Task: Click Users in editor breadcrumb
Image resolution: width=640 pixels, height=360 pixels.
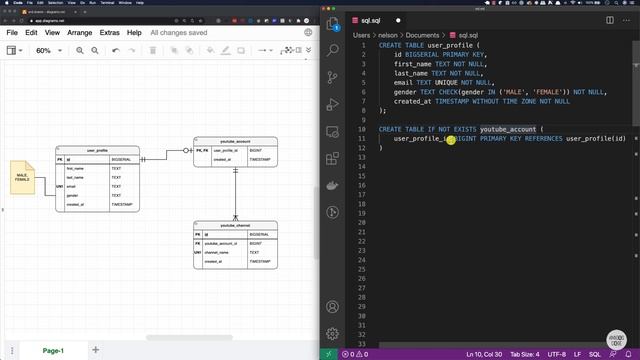Action: click(x=362, y=36)
